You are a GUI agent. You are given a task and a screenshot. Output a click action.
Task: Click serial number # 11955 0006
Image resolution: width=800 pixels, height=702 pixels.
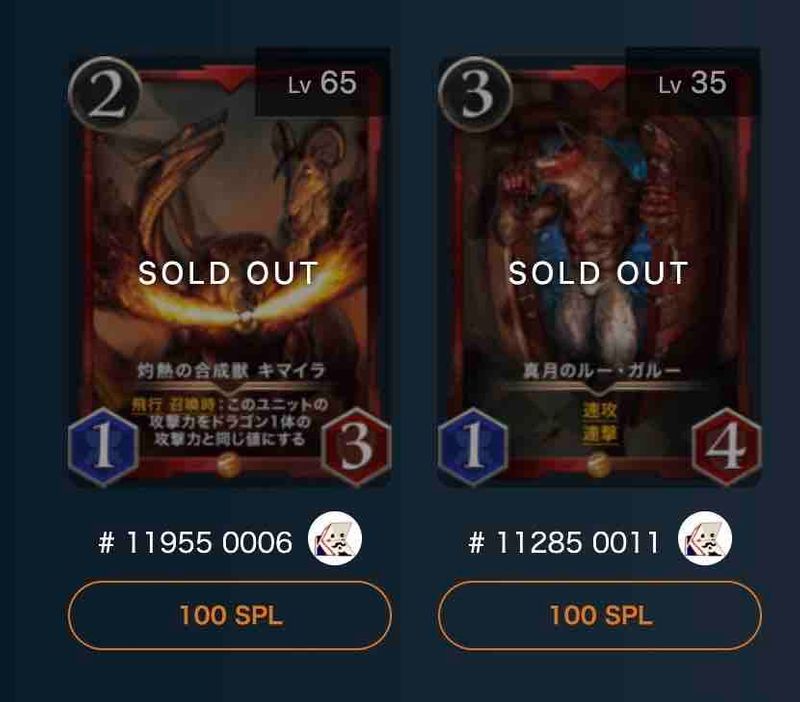[195, 542]
